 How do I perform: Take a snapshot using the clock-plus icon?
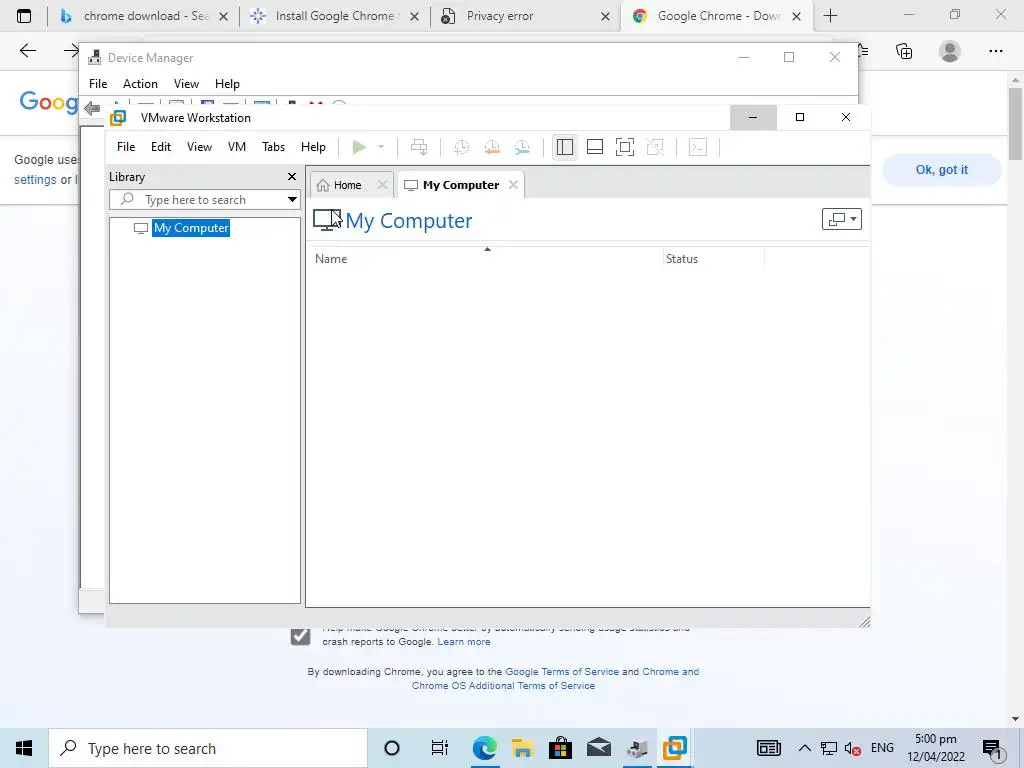click(462, 147)
